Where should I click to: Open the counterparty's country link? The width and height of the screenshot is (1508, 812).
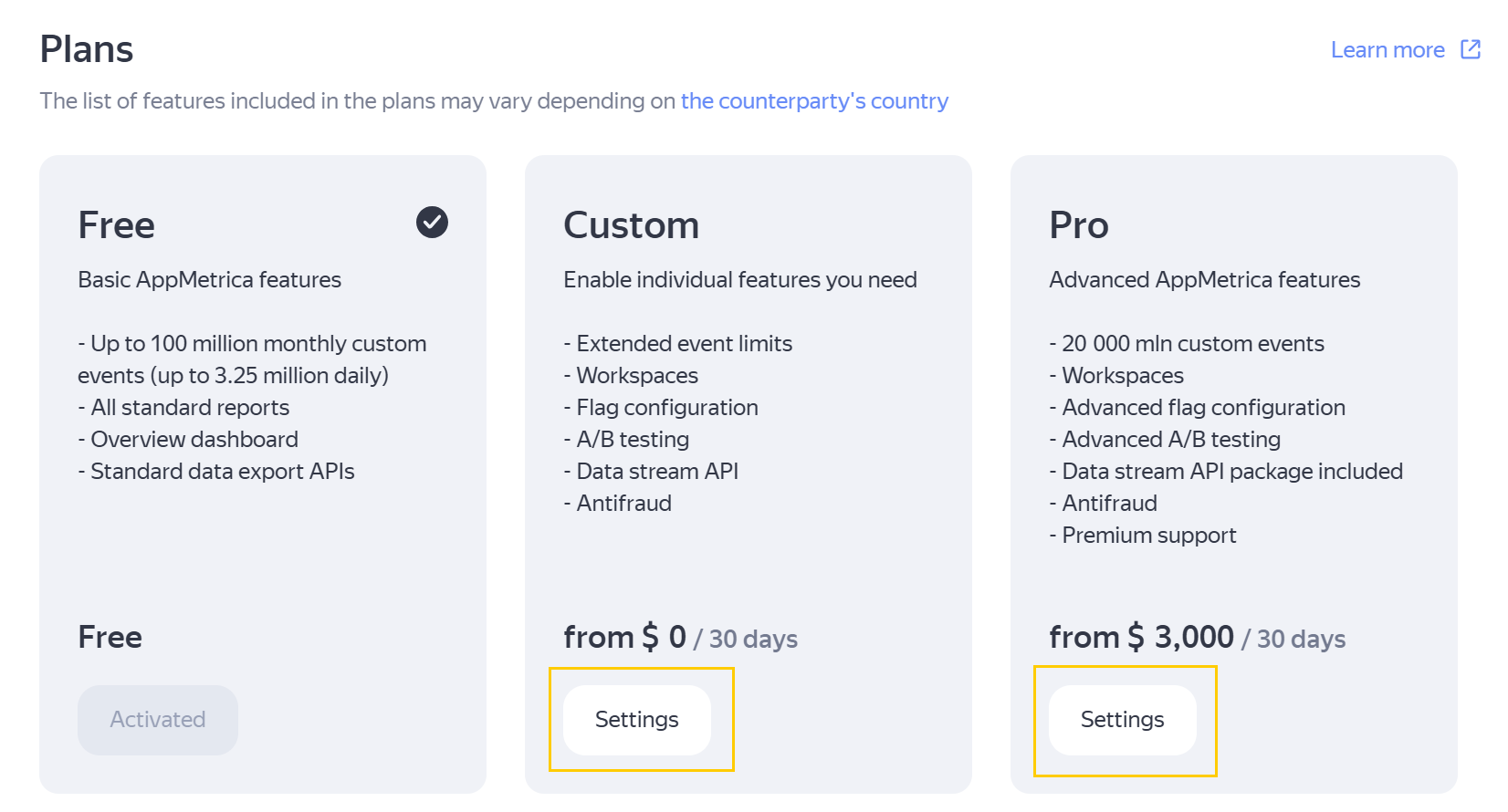(813, 101)
